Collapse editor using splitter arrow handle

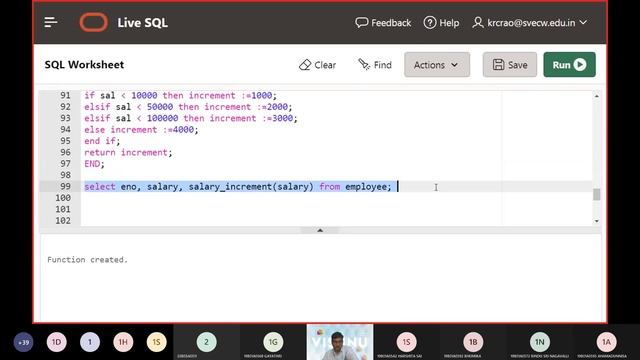click(320, 230)
